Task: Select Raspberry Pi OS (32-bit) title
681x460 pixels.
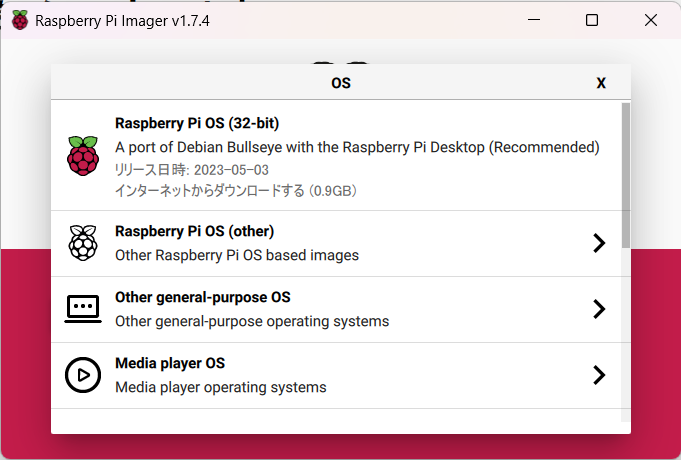Action: [197, 123]
